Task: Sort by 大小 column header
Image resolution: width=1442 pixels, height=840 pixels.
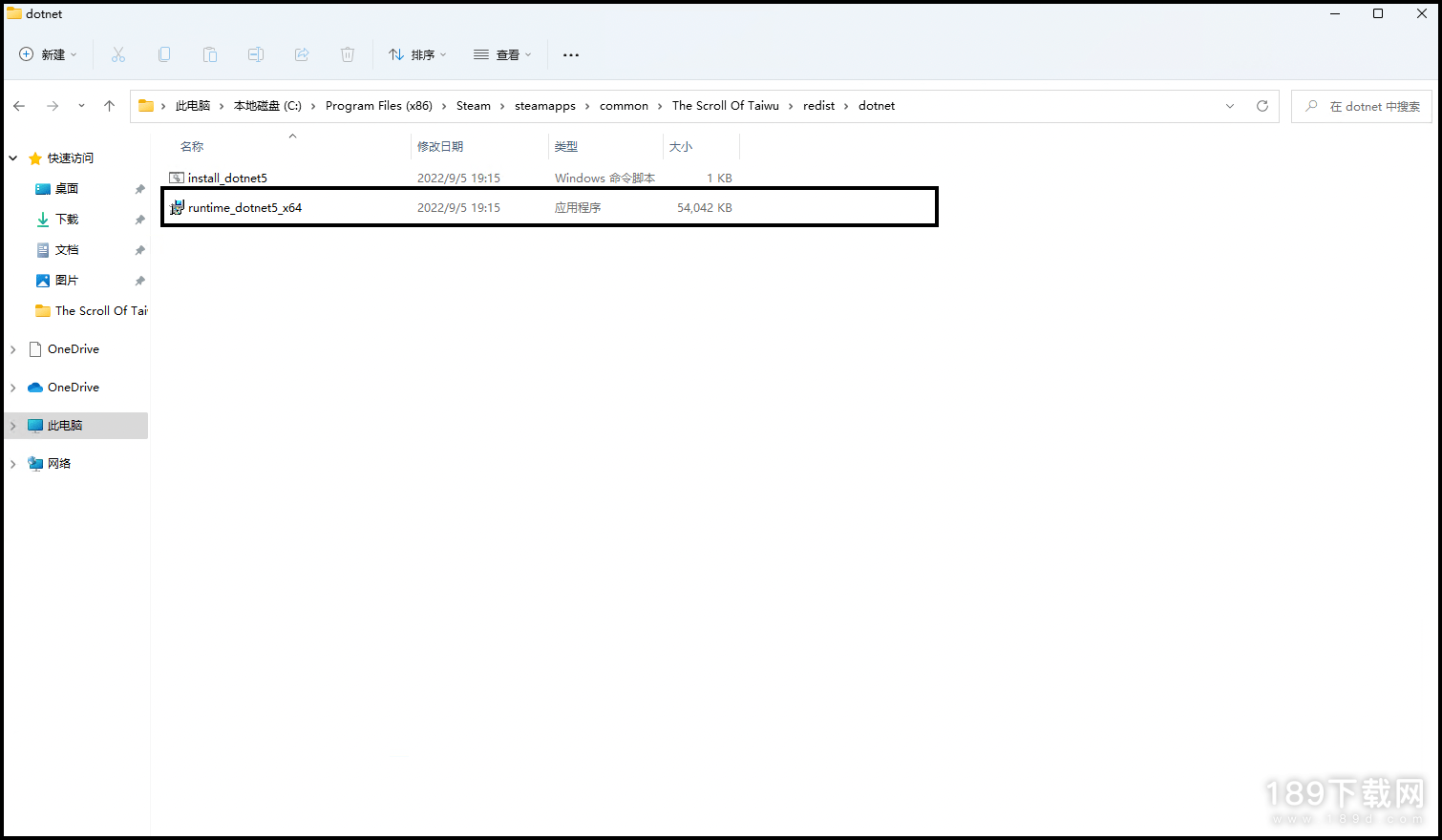Action: (681, 146)
